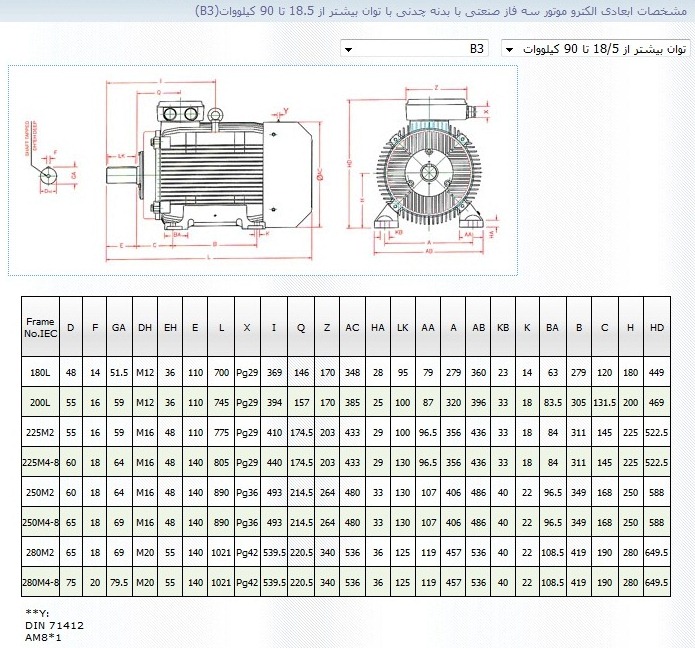This screenshot has height=648, width=695.
Task: Select the '65' D value in row 250M4-8
Action: click(x=71, y=523)
